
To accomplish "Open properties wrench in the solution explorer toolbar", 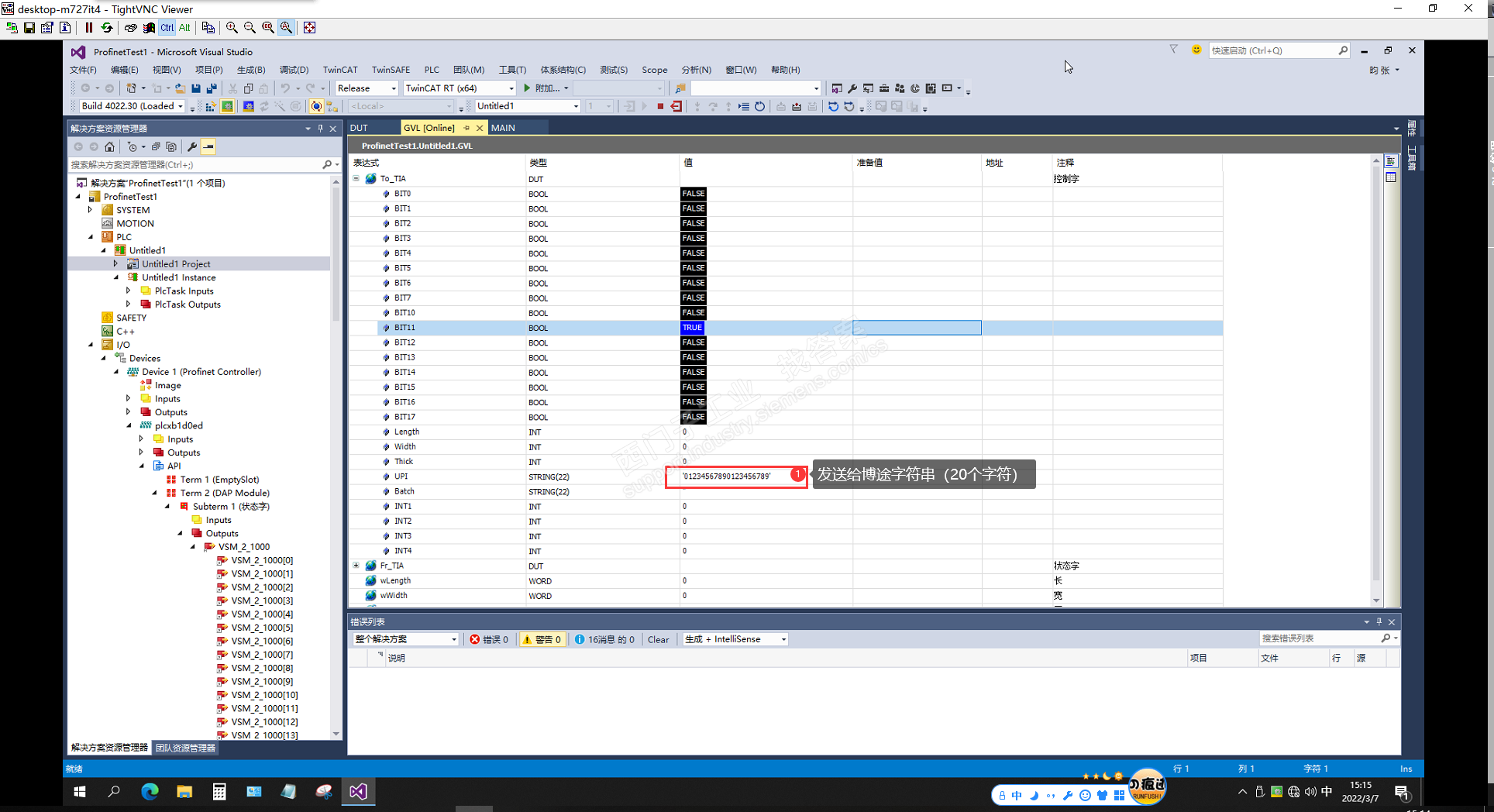I will tap(192, 146).
